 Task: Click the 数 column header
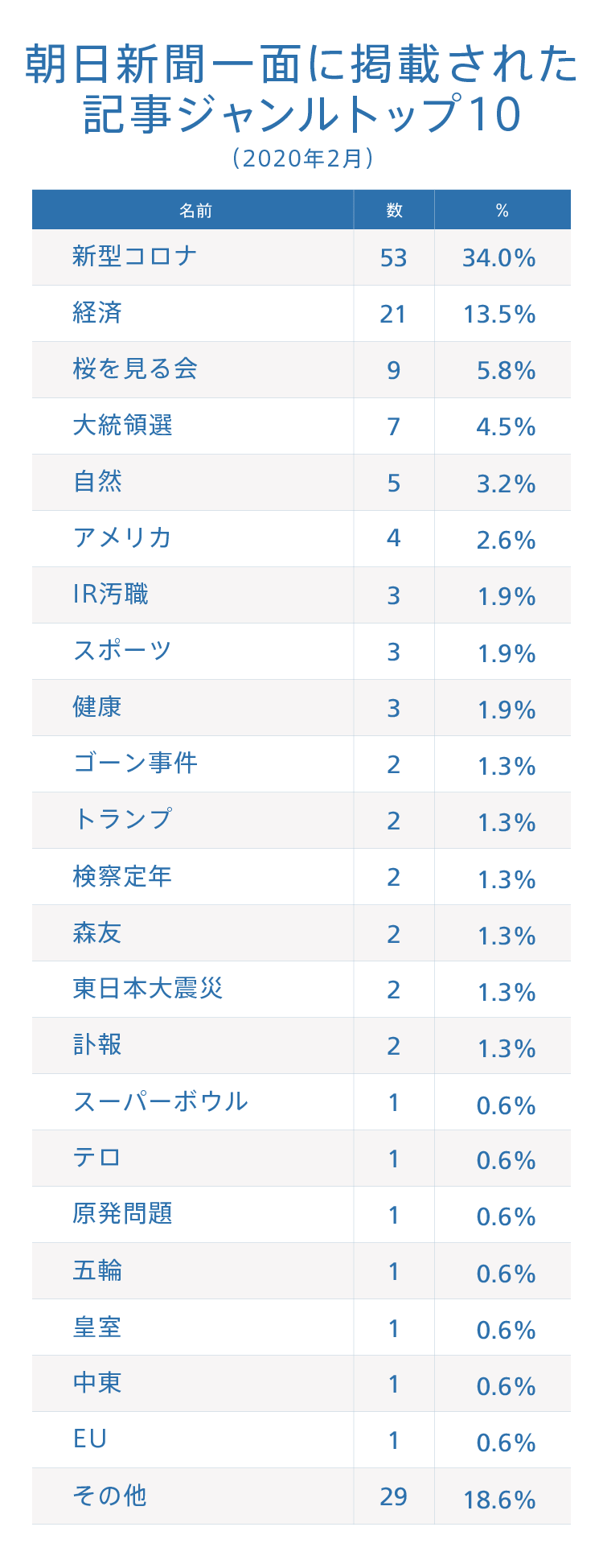(x=394, y=211)
